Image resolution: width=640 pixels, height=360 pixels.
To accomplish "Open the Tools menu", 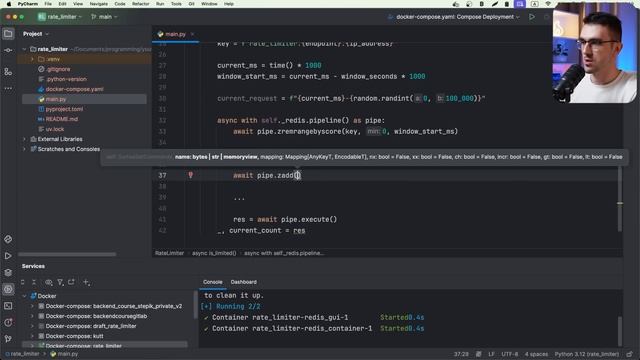I will click(x=176, y=4).
